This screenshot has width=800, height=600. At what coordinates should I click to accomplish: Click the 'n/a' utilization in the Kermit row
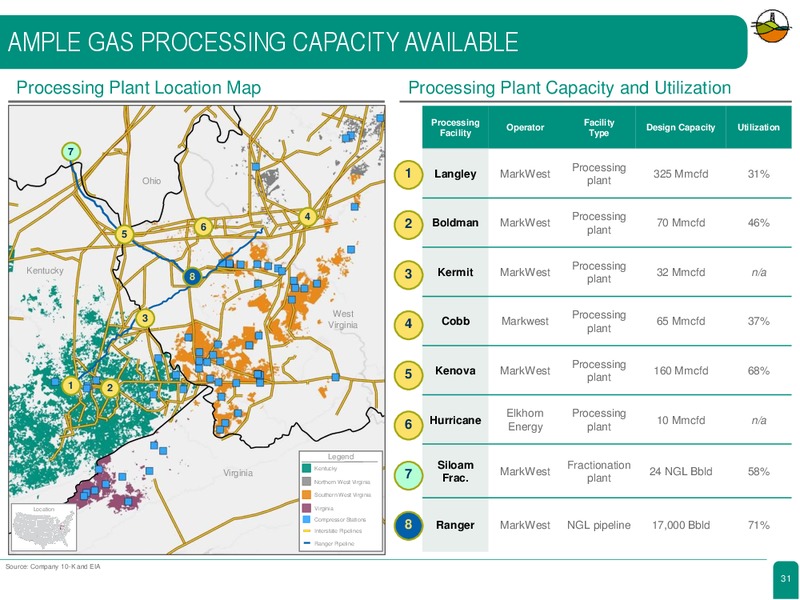click(759, 272)
